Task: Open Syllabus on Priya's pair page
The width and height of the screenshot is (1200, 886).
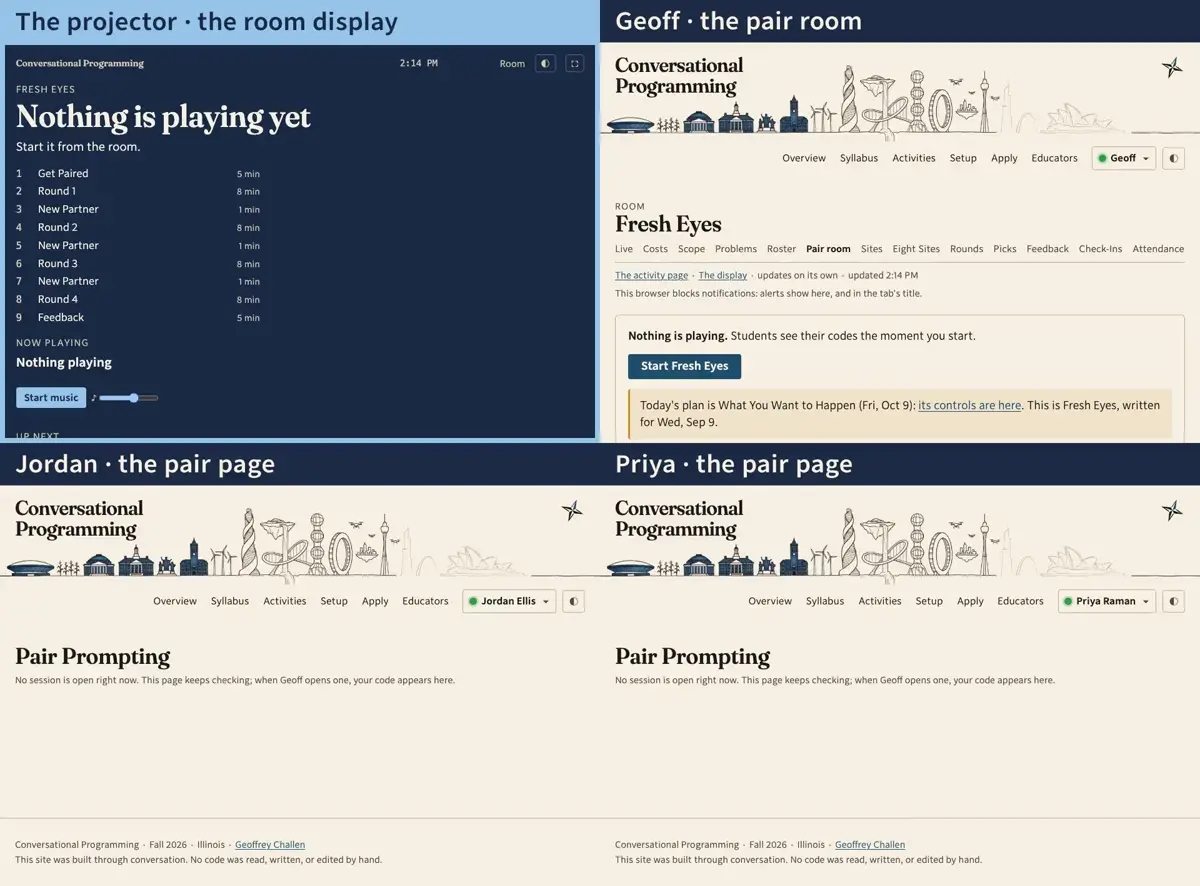Action: pyautogui.click(x=825, y=601)
